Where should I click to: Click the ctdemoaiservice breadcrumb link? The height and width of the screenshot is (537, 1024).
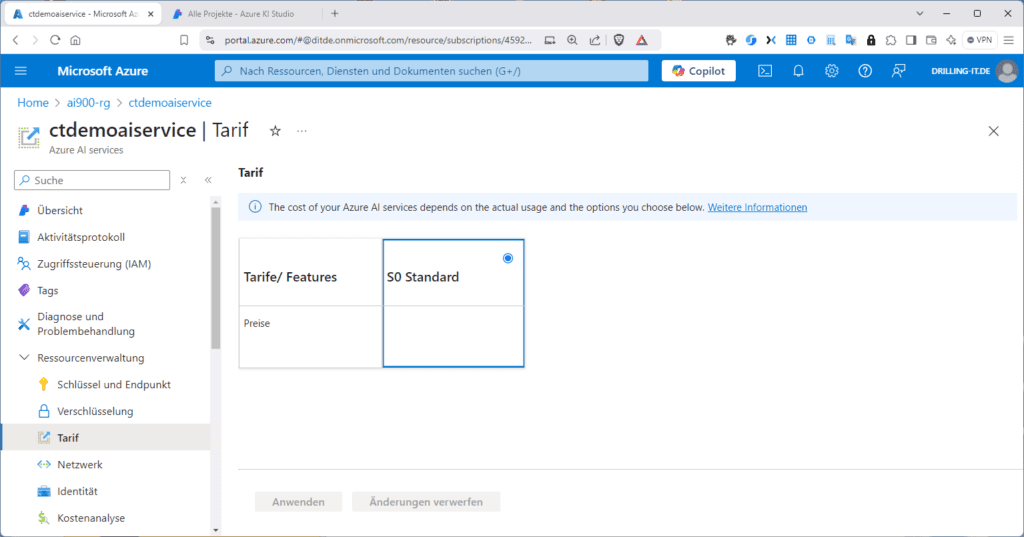pyautogui.click(x=170, y=103)
